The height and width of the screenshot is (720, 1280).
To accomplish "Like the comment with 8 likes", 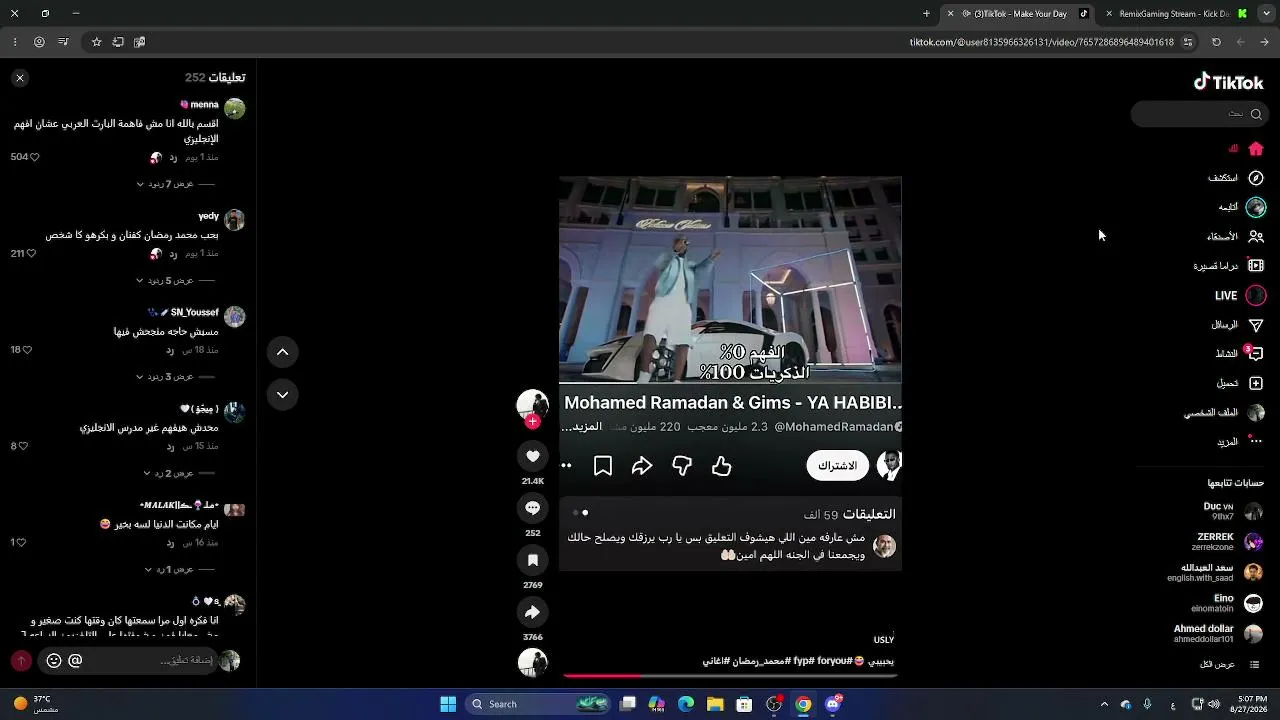I will click(23, 446).
